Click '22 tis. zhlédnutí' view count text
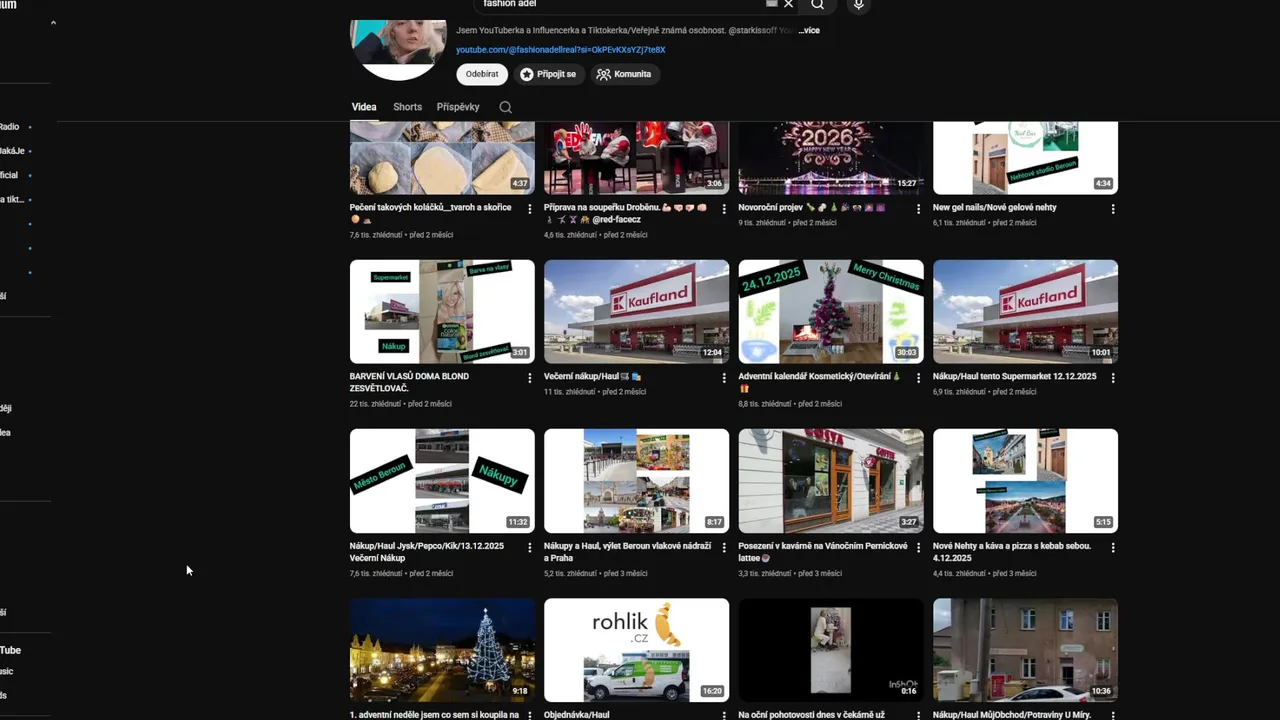Image resolution: width=1280 pixels, height=720 pixels. coord(375,404)
